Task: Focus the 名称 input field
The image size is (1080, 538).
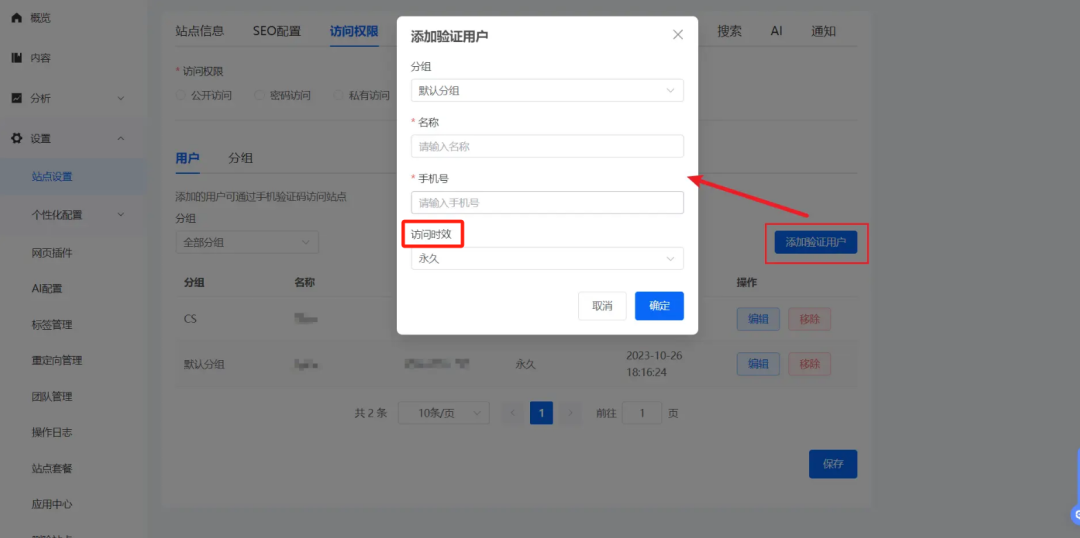Action: (547, 146)
